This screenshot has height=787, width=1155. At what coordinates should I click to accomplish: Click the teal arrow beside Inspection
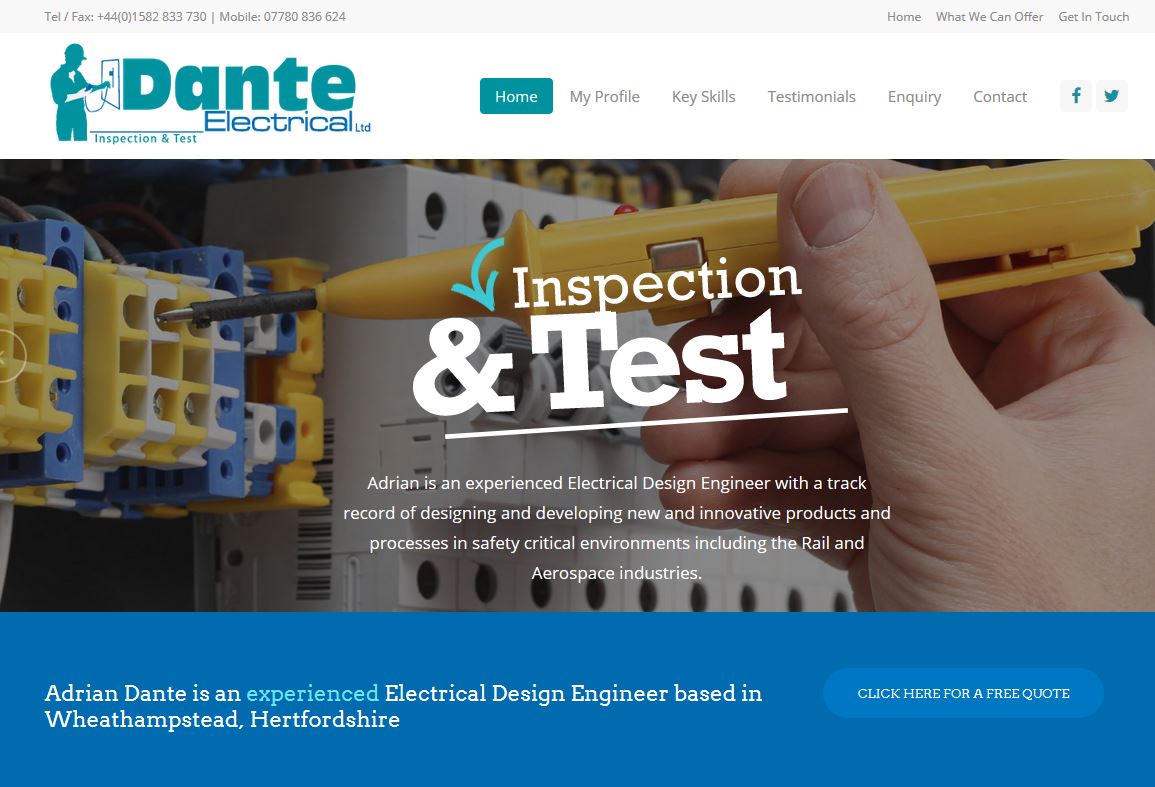pos(478,274)
